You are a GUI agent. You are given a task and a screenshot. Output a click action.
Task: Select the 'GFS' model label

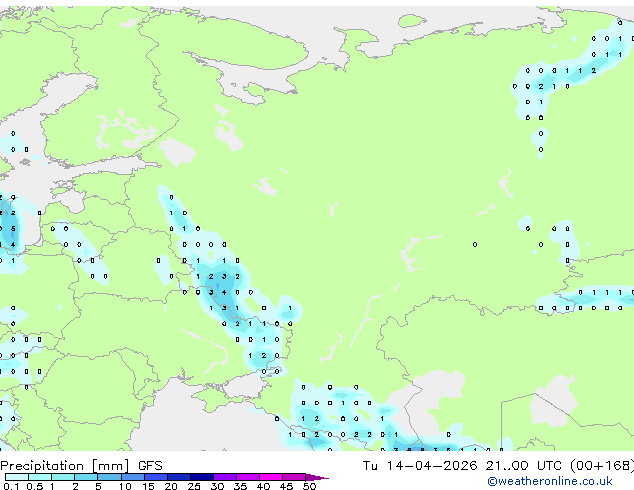pos(150,466)
